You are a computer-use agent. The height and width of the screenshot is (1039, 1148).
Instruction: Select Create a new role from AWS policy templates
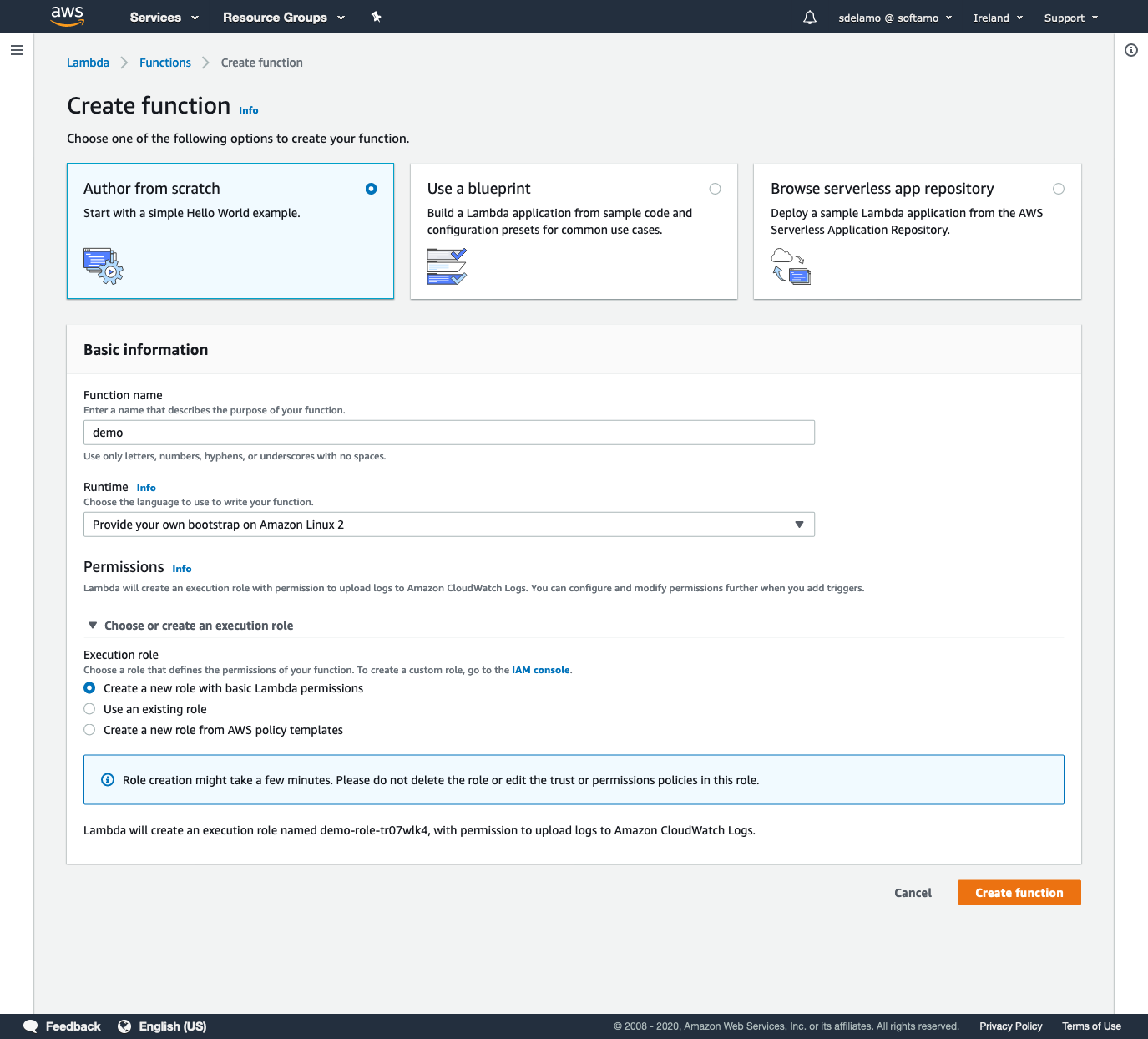click(x=89, y=730)
